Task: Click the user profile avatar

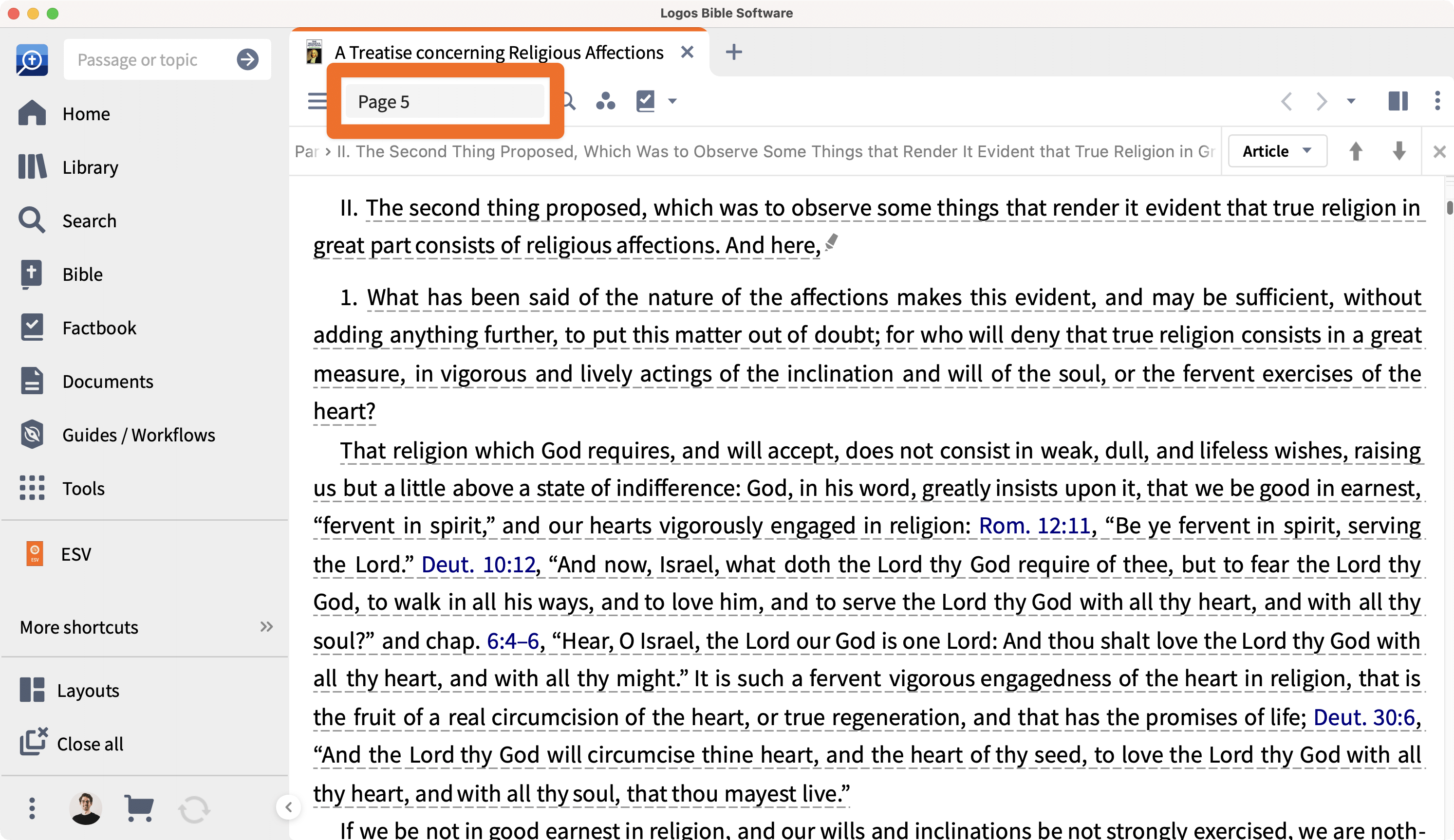Action: coord(85,808)
